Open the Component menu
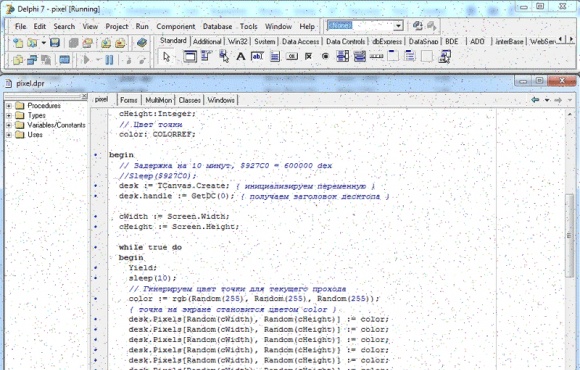Viewport: 580px width, 370px height. [x=176, y=26]
